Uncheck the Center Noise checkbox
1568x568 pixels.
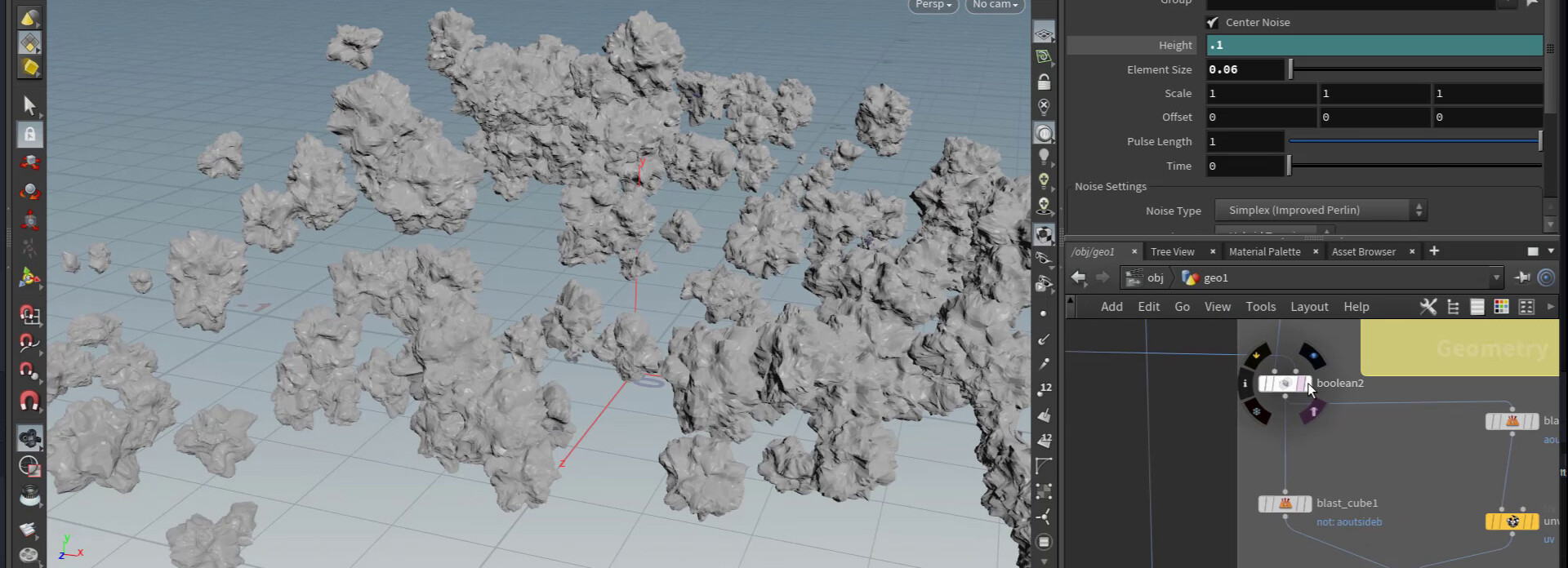(1213, 22)
